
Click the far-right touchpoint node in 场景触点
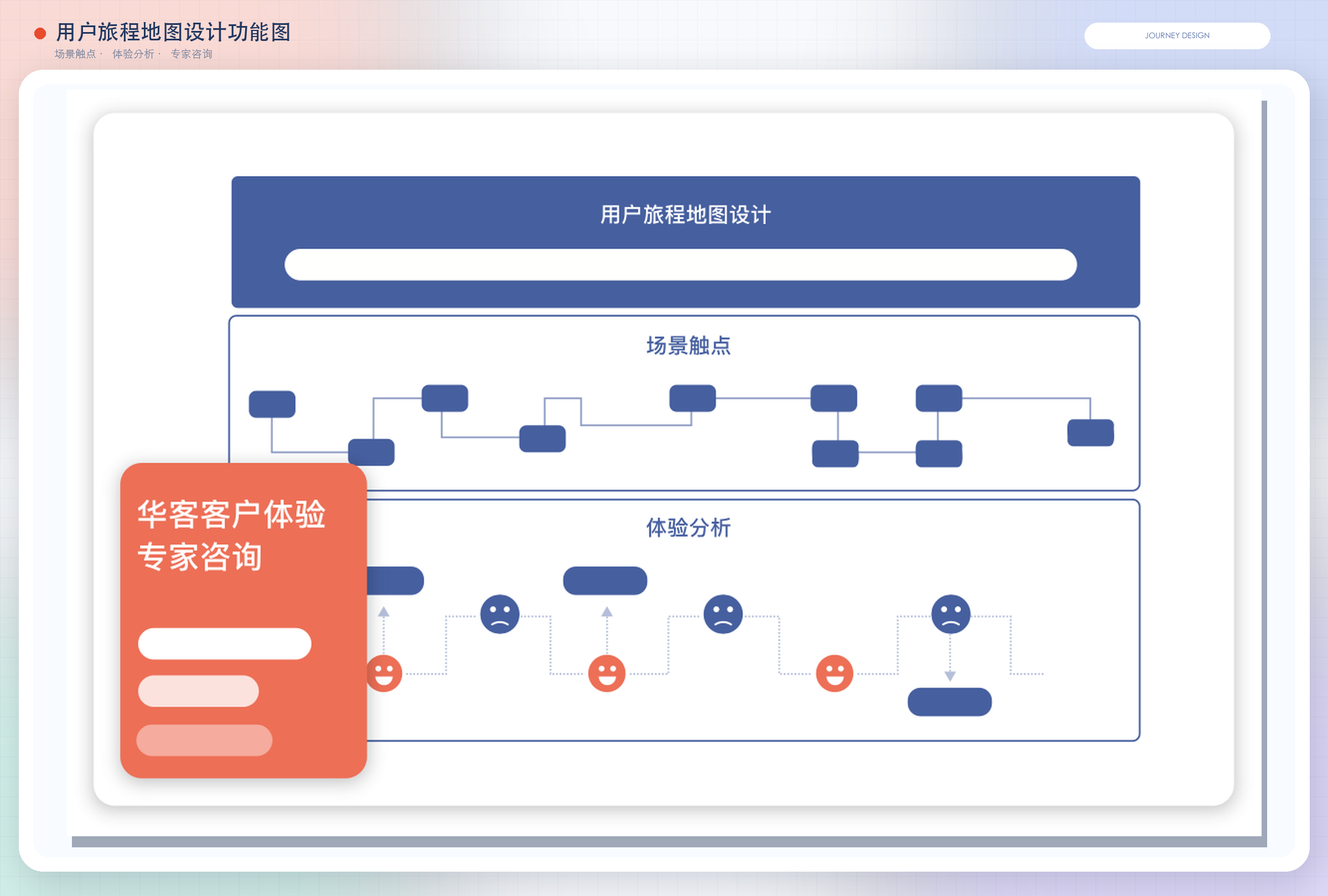(x=1090, y=433)
